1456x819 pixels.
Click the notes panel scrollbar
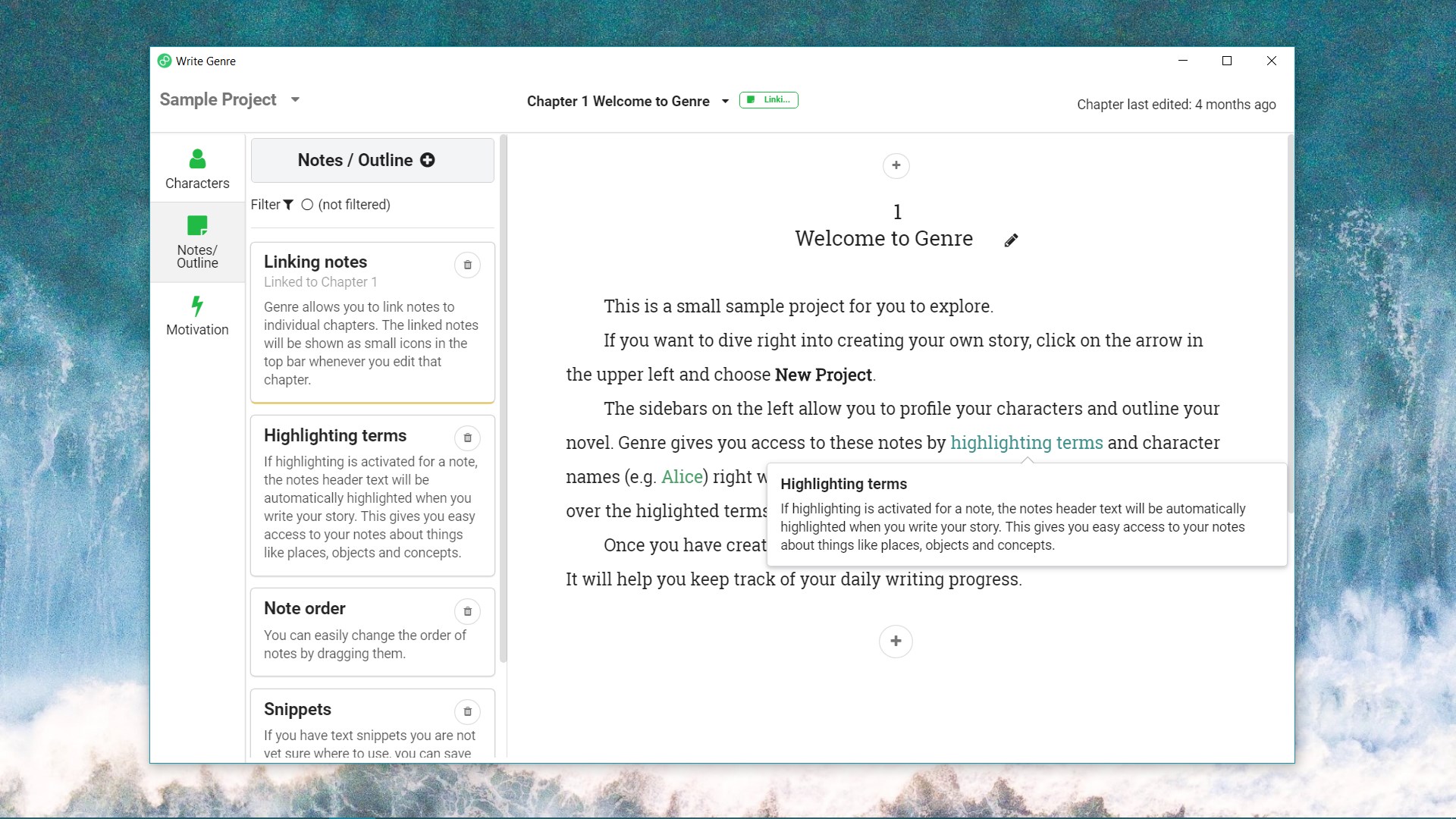503,398
